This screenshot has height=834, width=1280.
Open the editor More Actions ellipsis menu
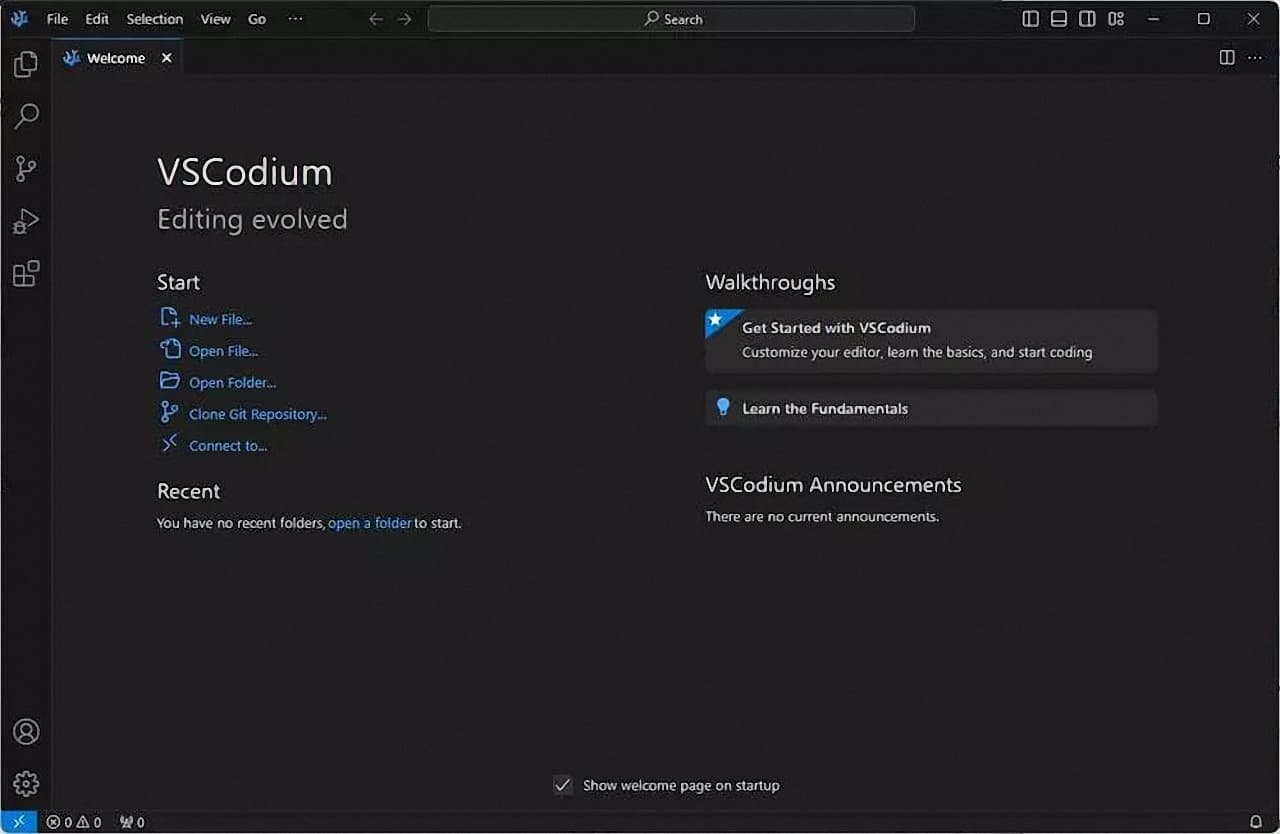coord(1255,58)
